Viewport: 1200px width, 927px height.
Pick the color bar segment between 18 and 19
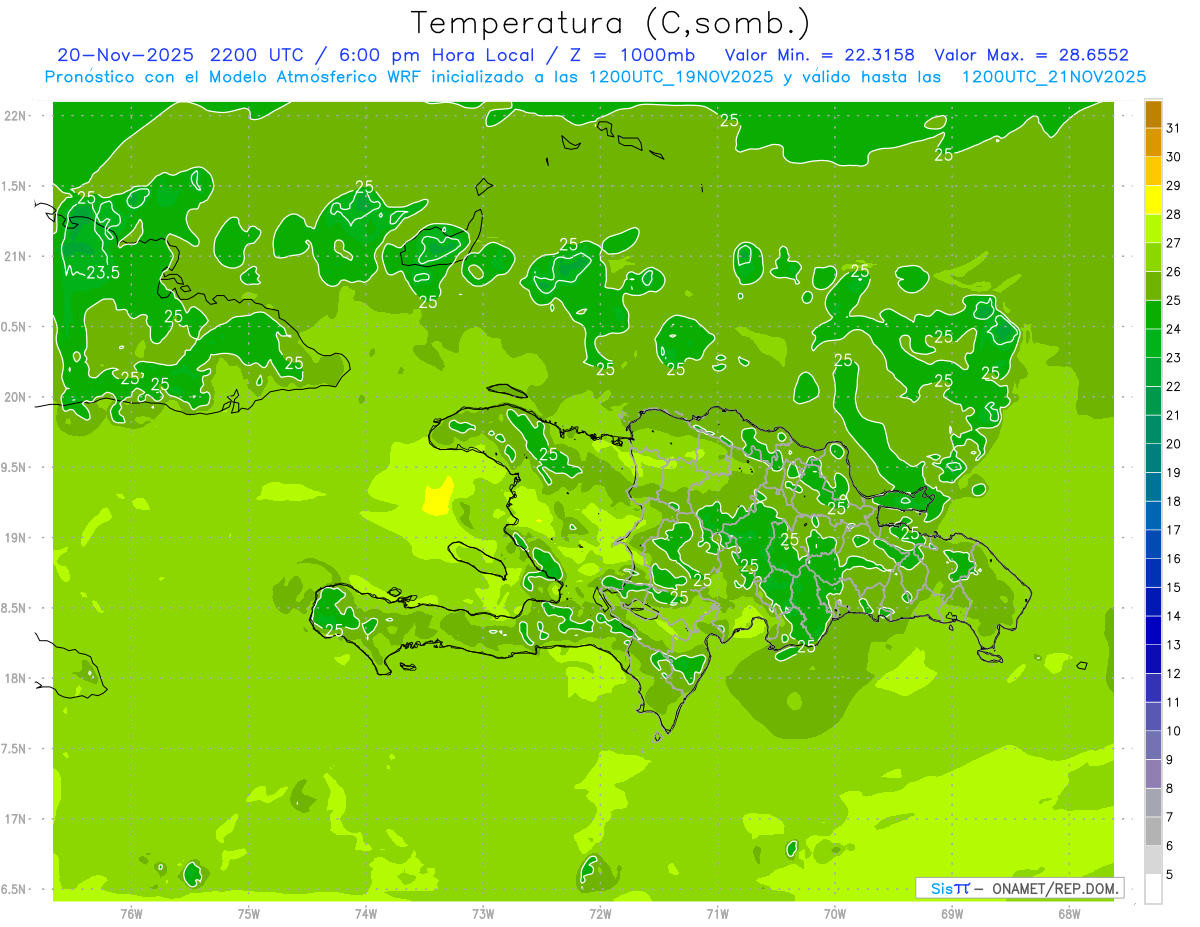[1153, 487]
